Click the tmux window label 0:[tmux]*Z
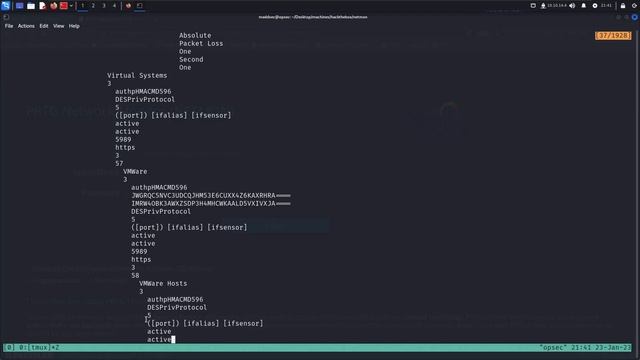 [39, 348]
